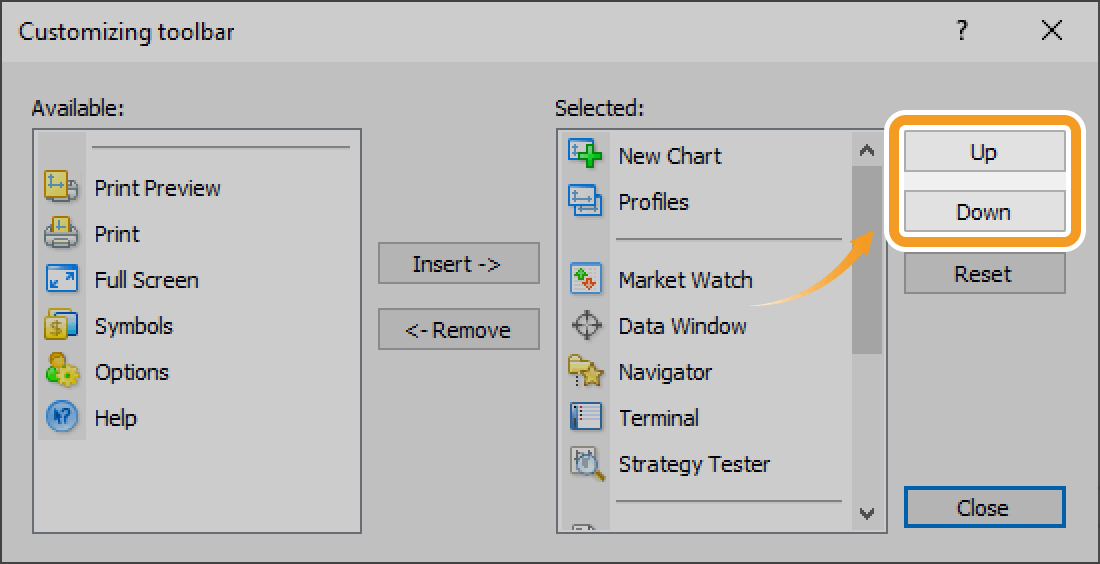
Task: Move item with Up button
Action: 984,152
